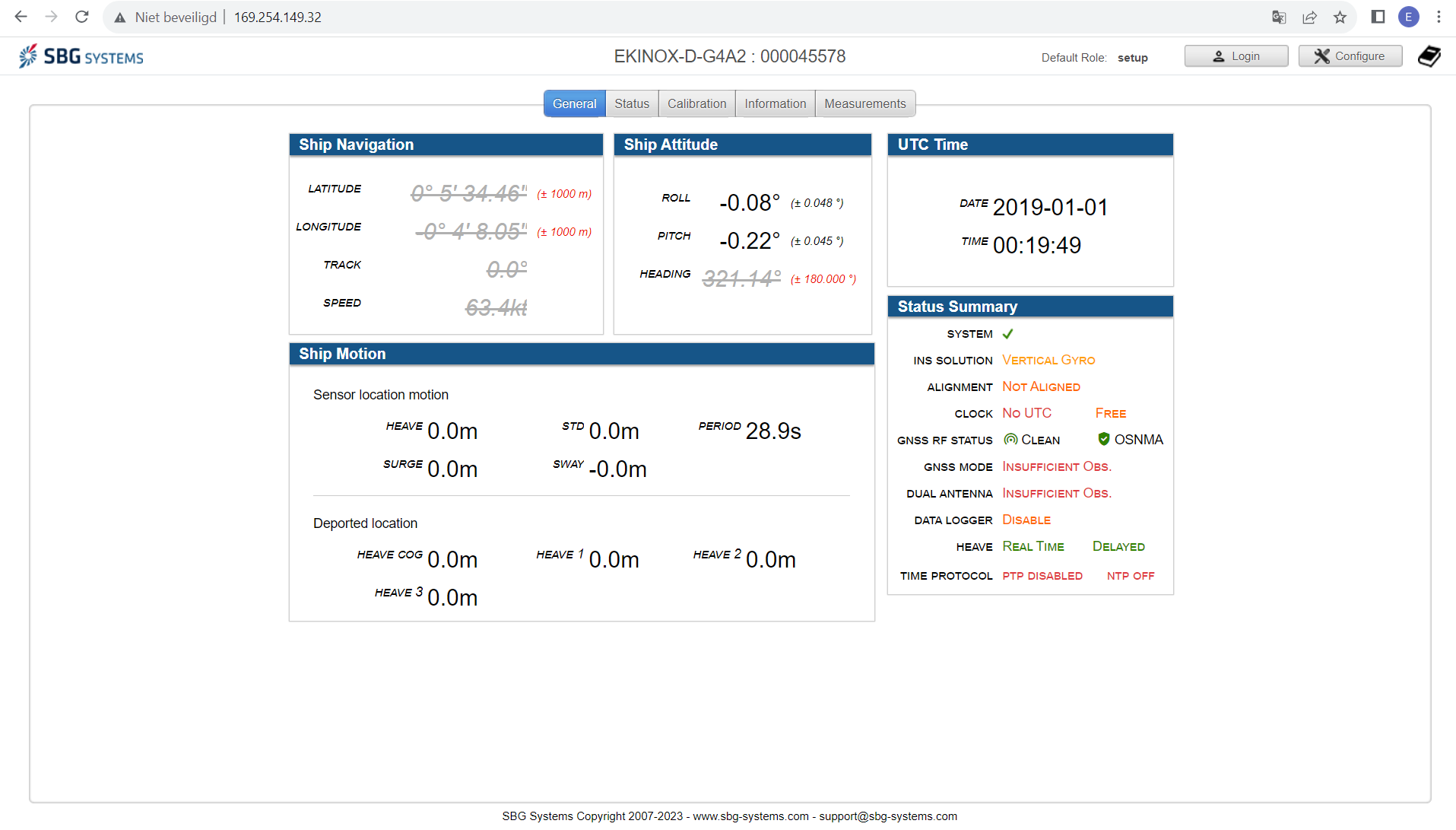Image resolution: width=1456 pixels, height=830 pixels.
Task: Open the Calibration tab
Action: click(x=696, y=103)
